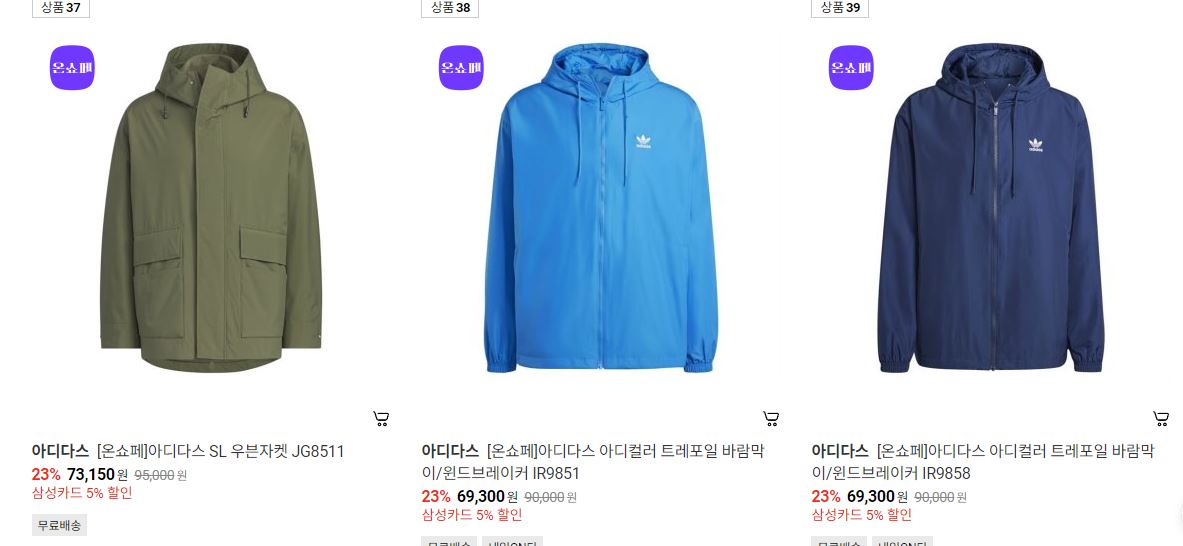Add blue windbreaker IR9851 to cart
Image resolution: width=1183 pixels, height=546 pixels.
771,419
